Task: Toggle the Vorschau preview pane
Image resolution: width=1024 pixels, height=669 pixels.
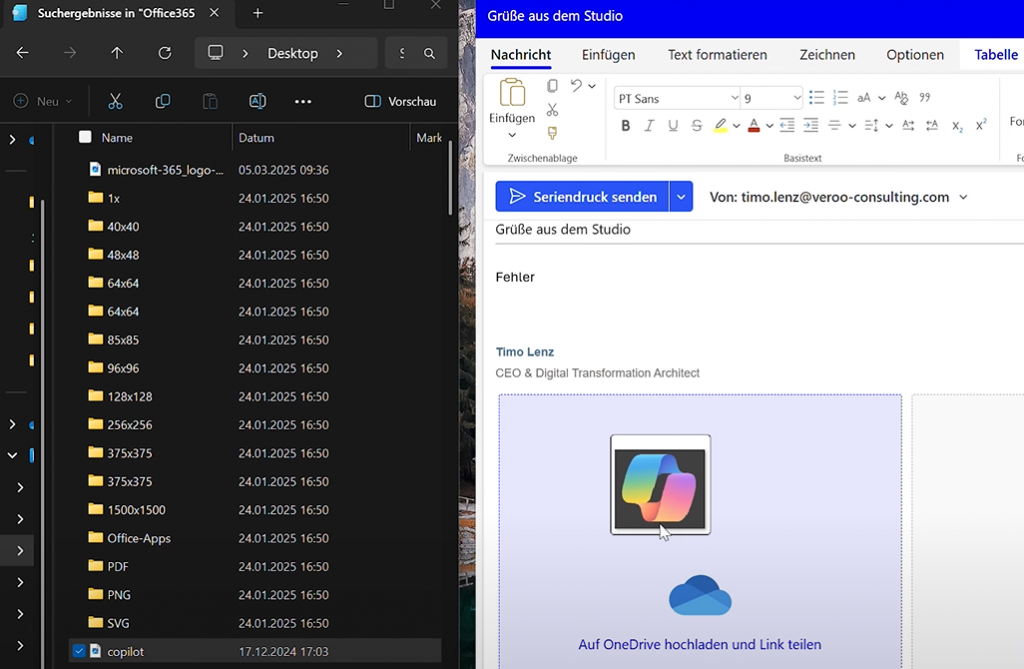Action: (400, 101)
